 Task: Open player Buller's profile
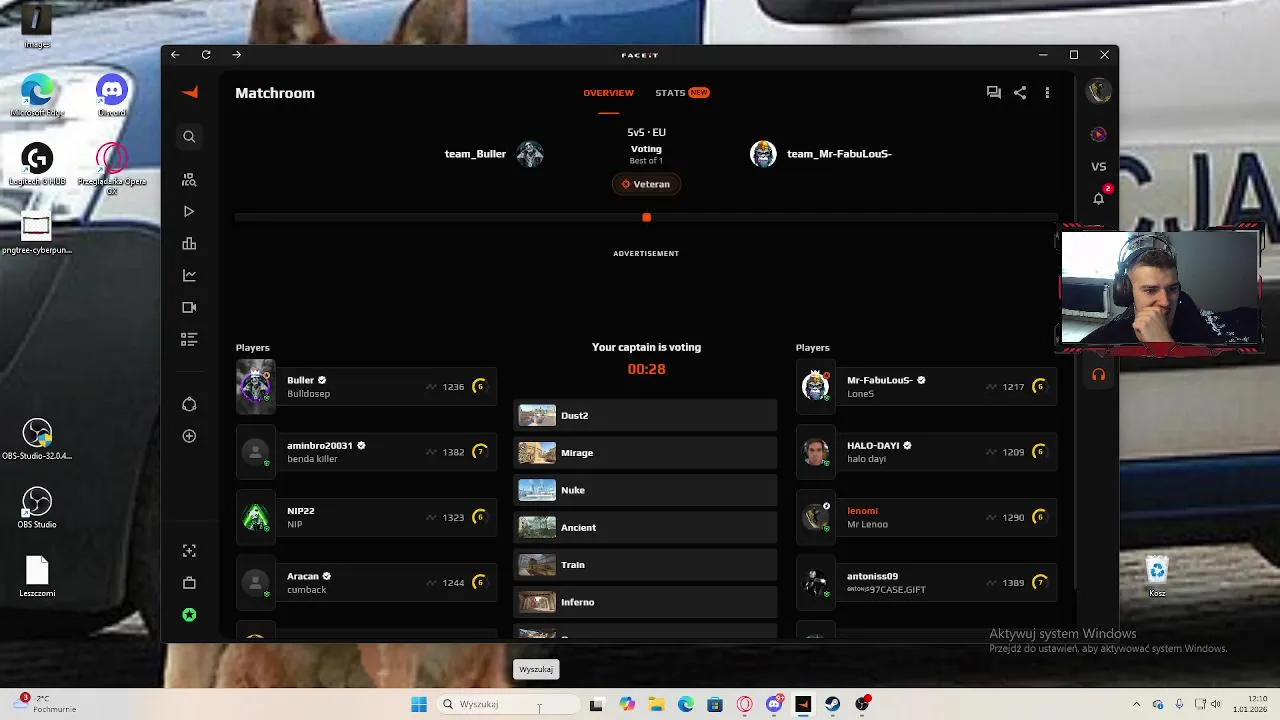coord(300,380)
